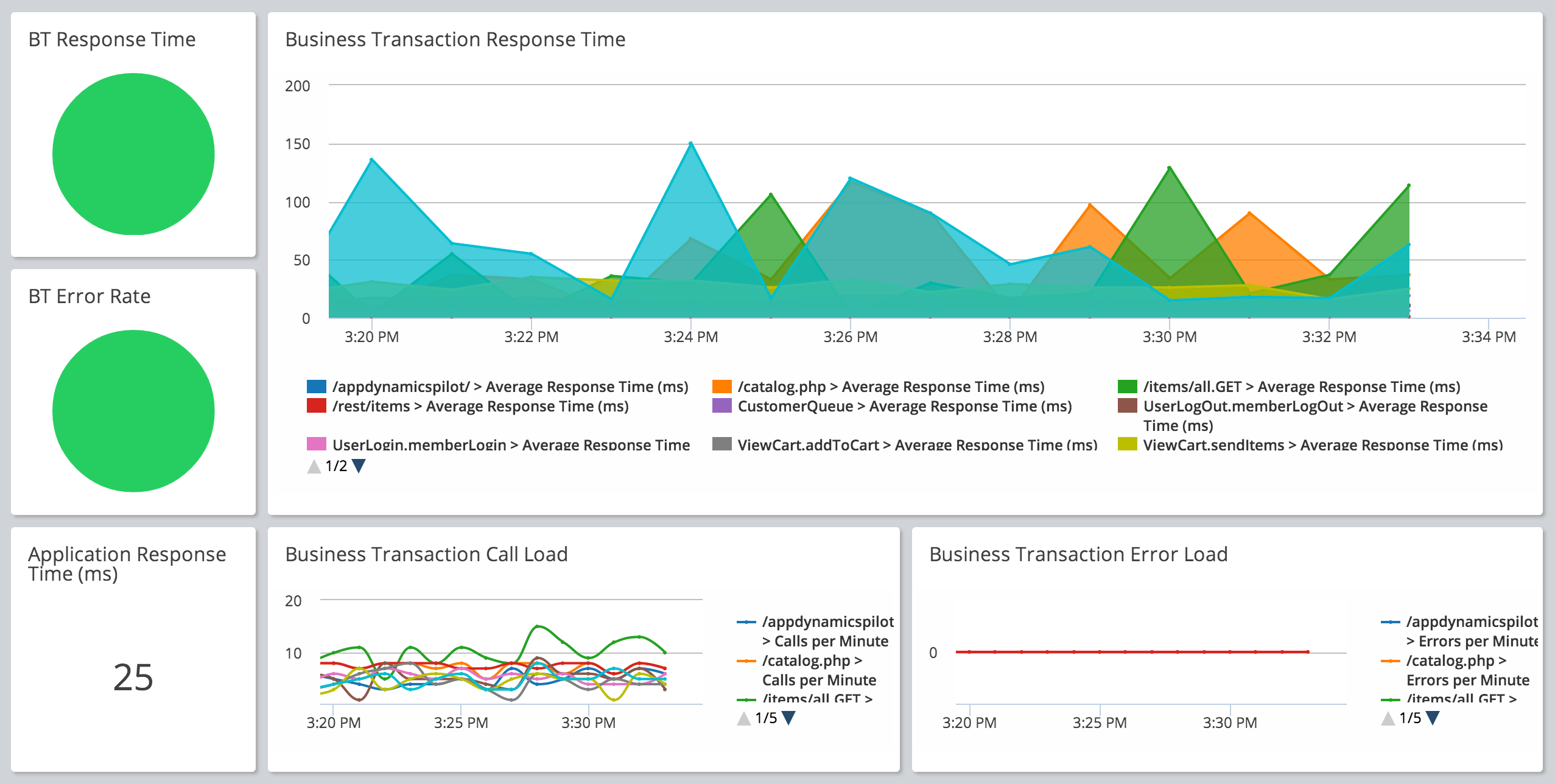This screenshot has height=784, width=1555.
Task: Select the Business Transaction Response Time chart title
Action: coord(454,39)
